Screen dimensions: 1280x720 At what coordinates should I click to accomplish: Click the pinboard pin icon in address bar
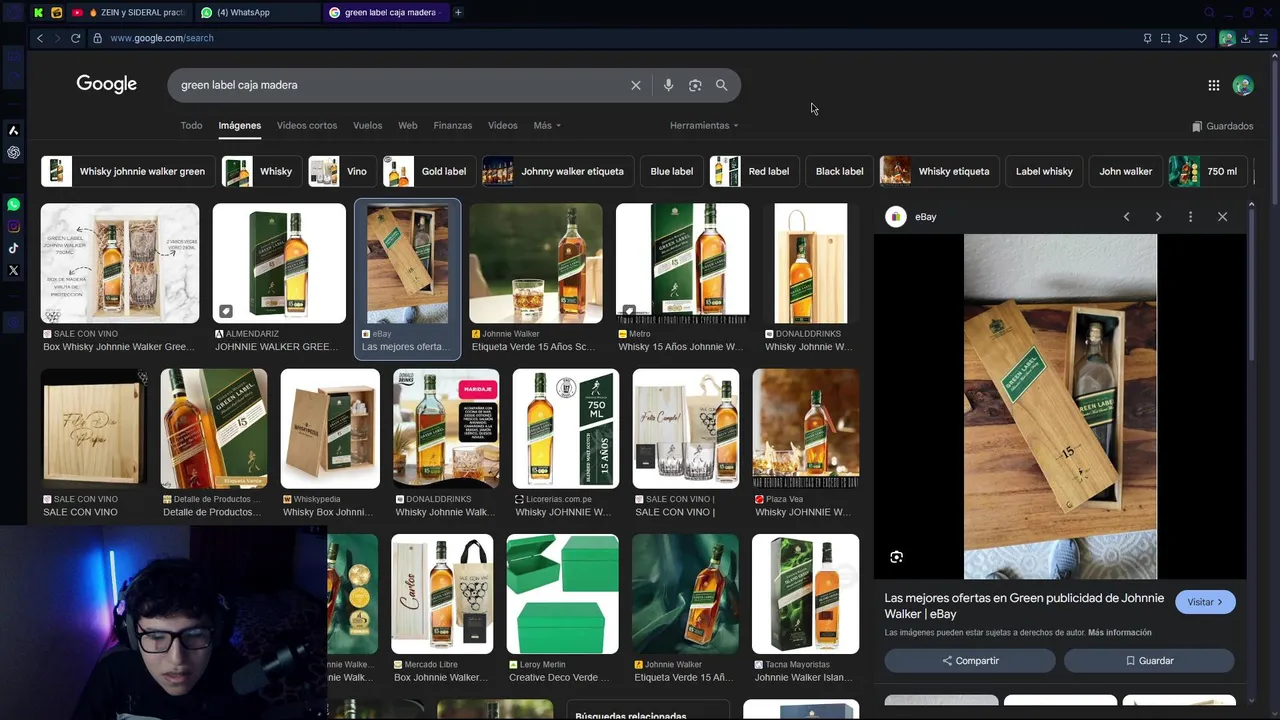[x=1147, y=38]
